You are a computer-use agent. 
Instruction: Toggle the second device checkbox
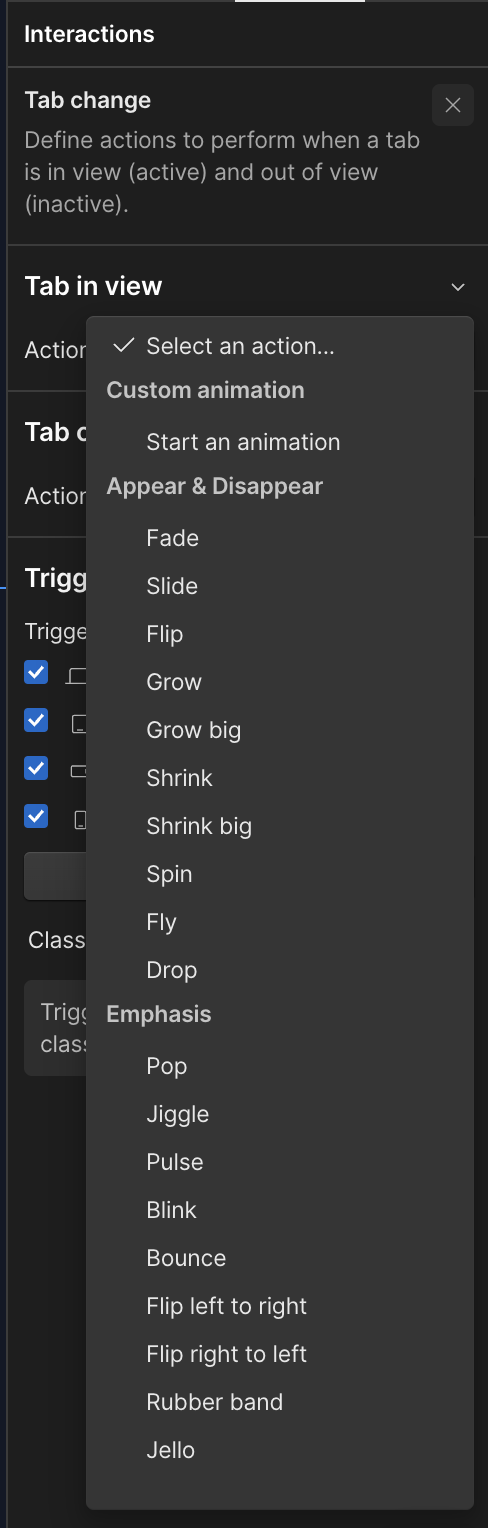36,720
